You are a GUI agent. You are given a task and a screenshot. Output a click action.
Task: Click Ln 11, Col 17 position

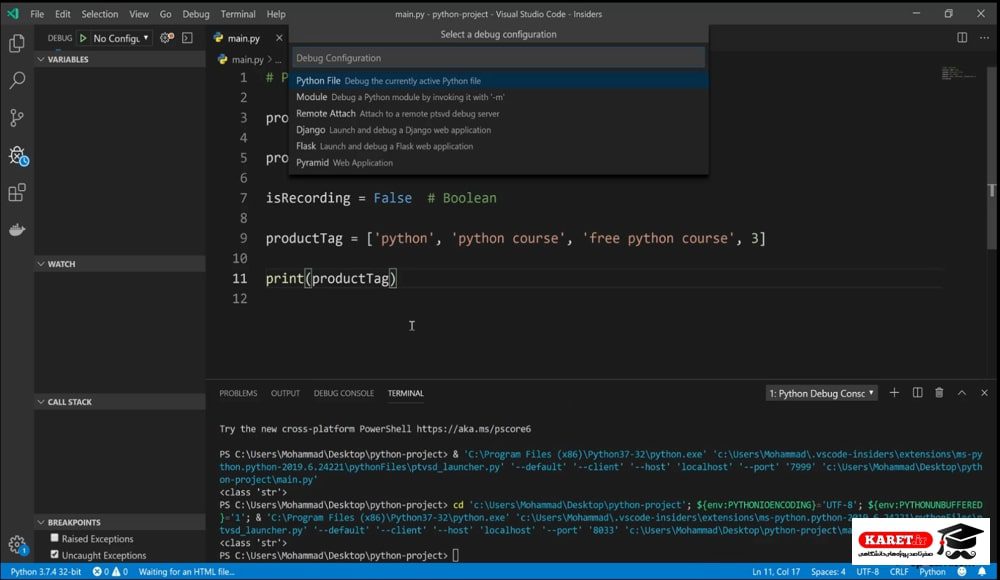(776, 572)
